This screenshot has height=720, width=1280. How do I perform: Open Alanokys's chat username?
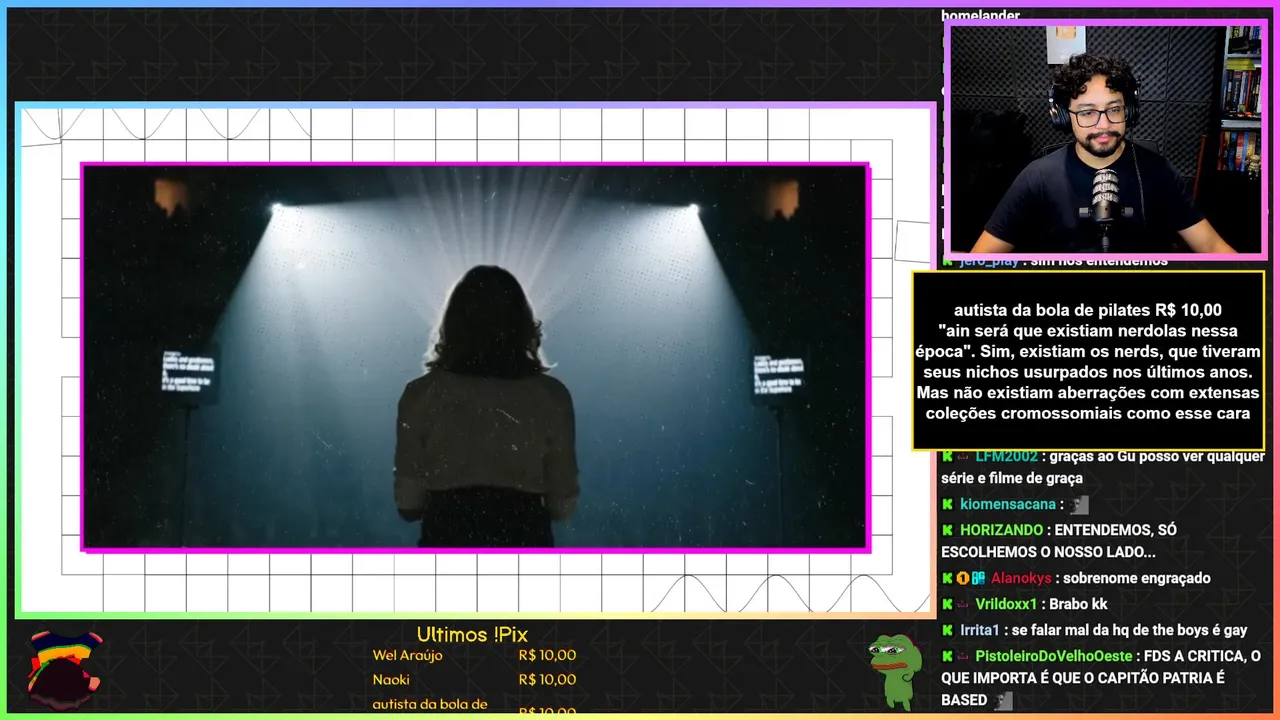[1021, 578]
